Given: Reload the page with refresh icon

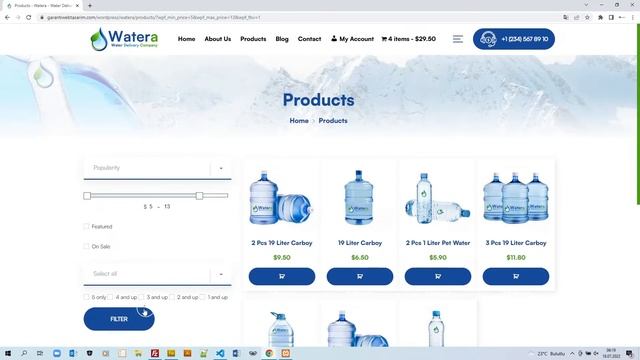Looking at the screenshot, I should 29,18.
